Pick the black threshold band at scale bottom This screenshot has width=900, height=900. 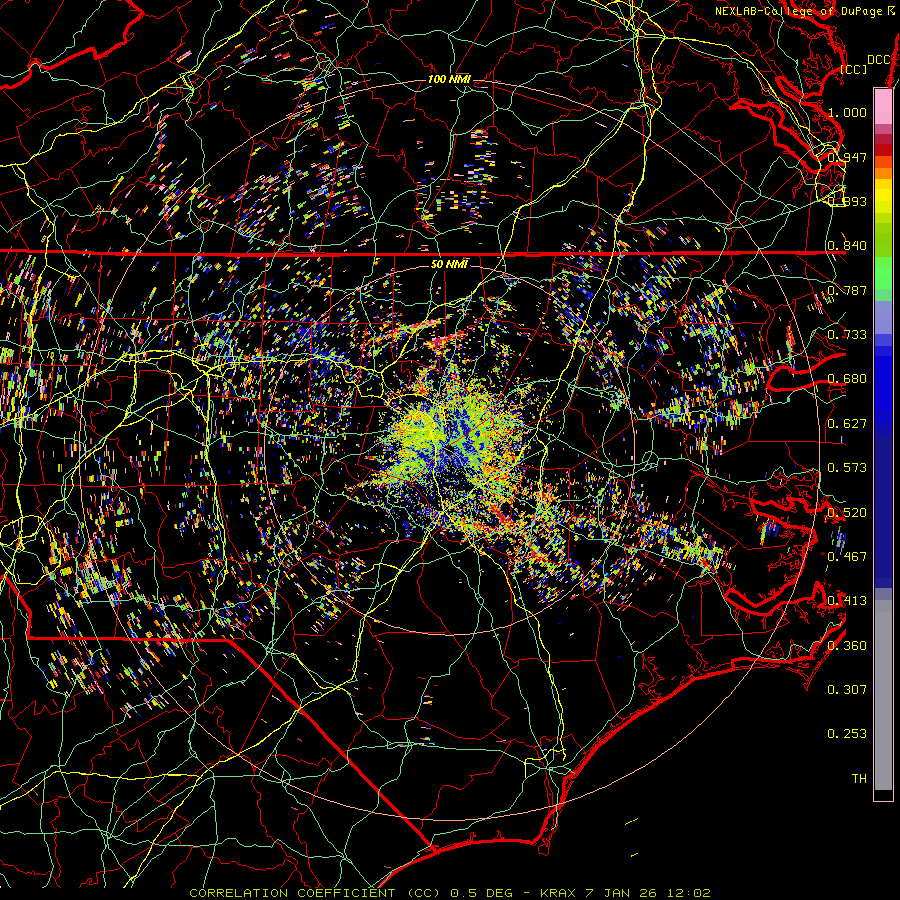click(883, 795)
